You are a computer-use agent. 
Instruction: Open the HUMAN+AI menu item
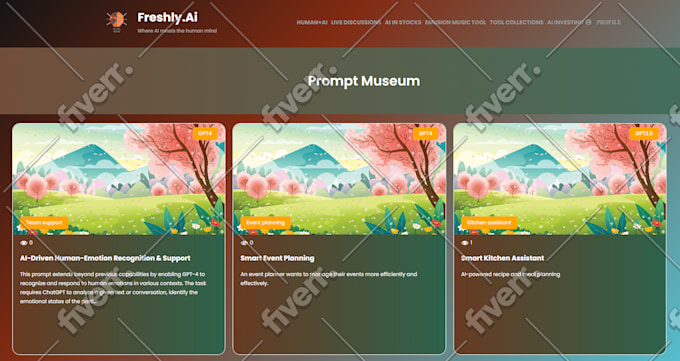click(312, 22)
